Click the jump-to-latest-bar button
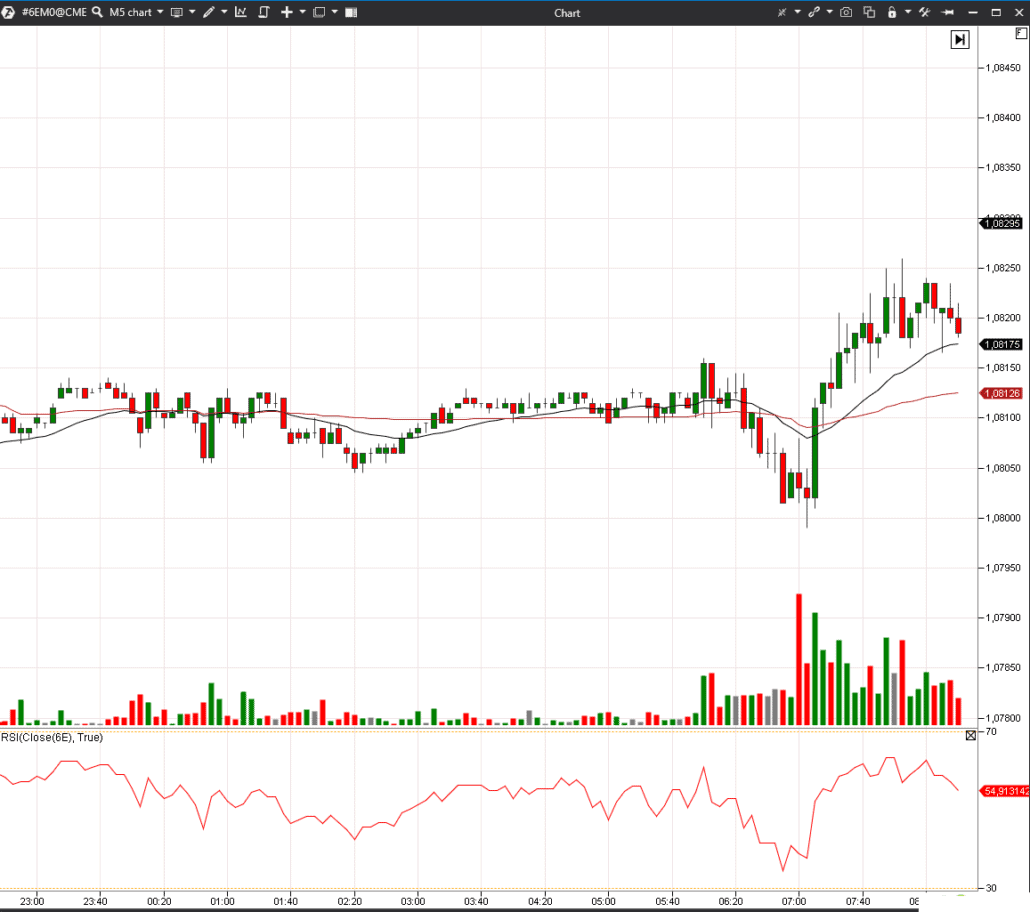The image size is (1030, 912). tap(960, 39)
